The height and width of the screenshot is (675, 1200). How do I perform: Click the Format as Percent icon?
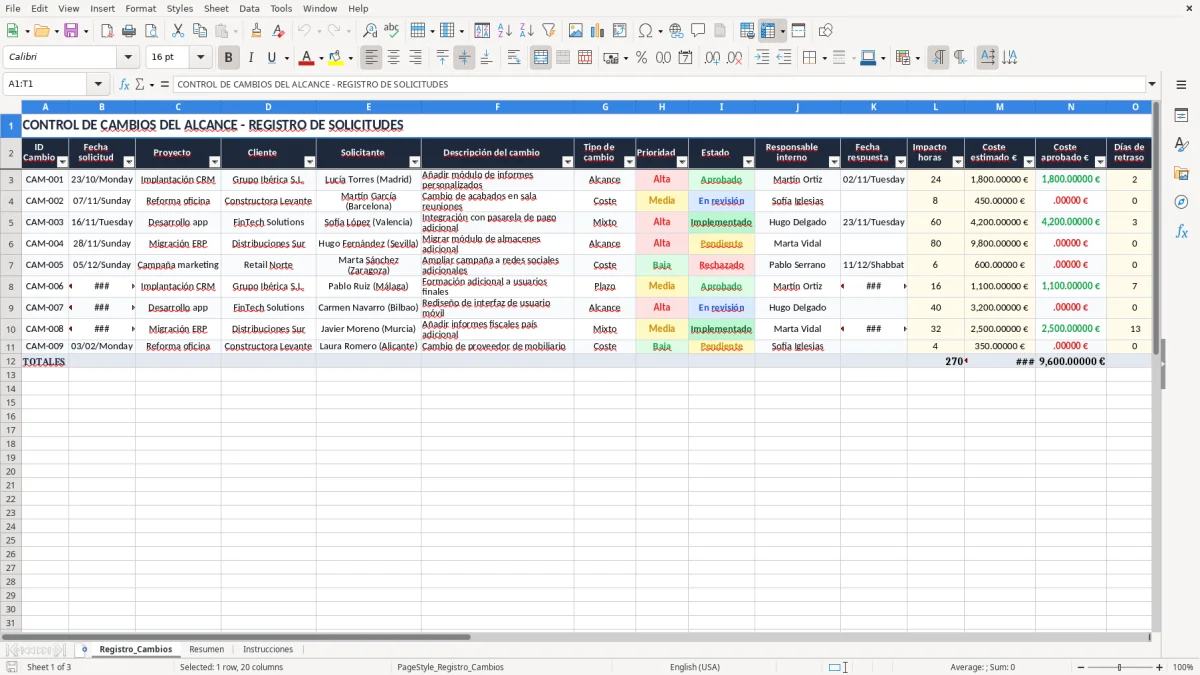[x=641, y=58]
